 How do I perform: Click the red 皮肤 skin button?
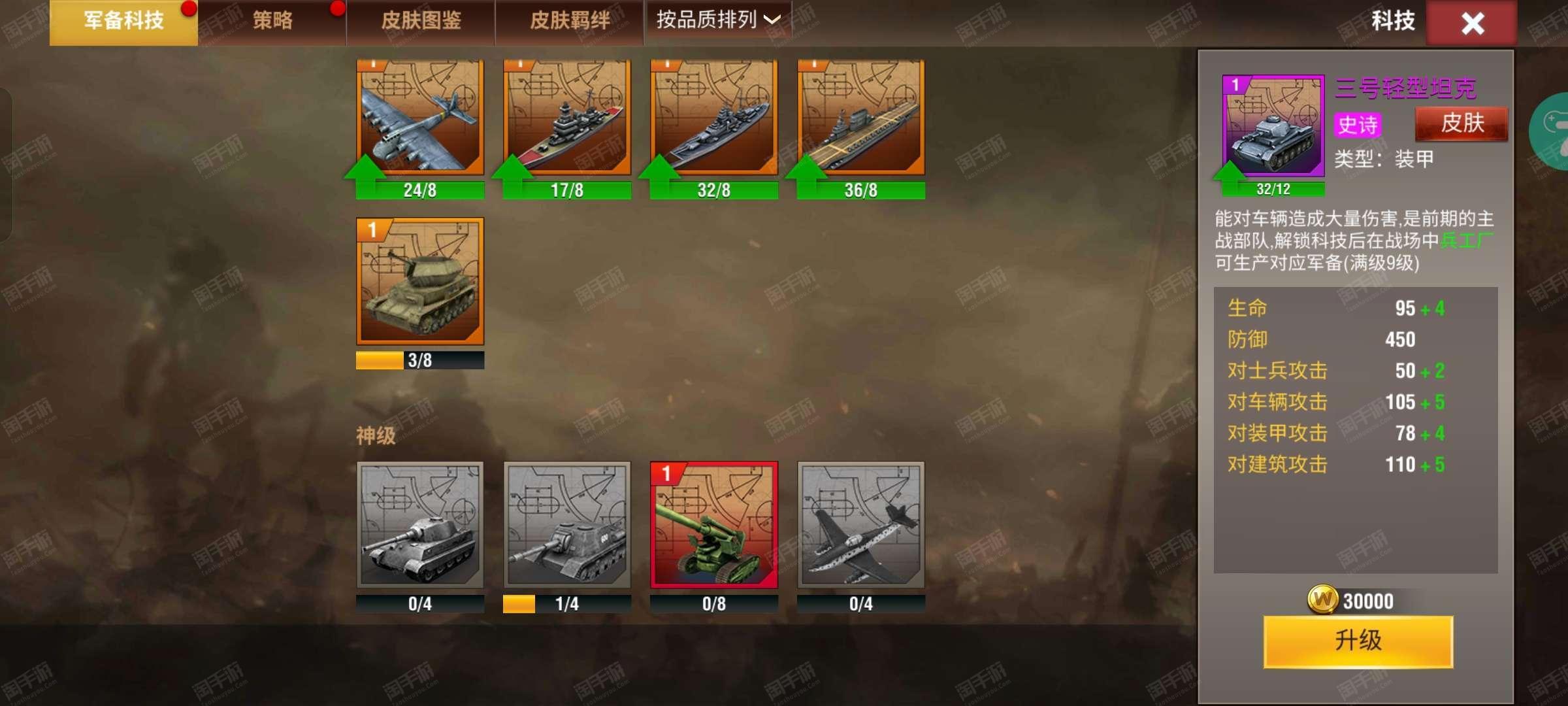(1462, 124)
